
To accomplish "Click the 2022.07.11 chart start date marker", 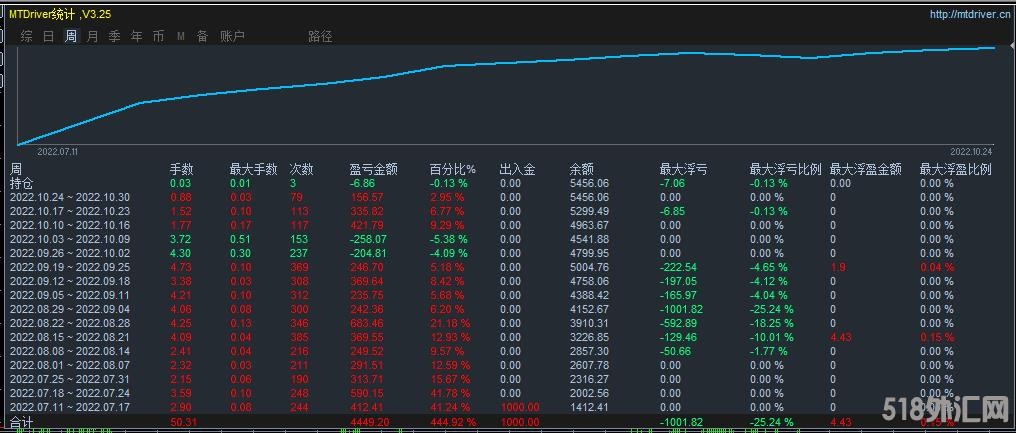I will [x=57, y=152].
